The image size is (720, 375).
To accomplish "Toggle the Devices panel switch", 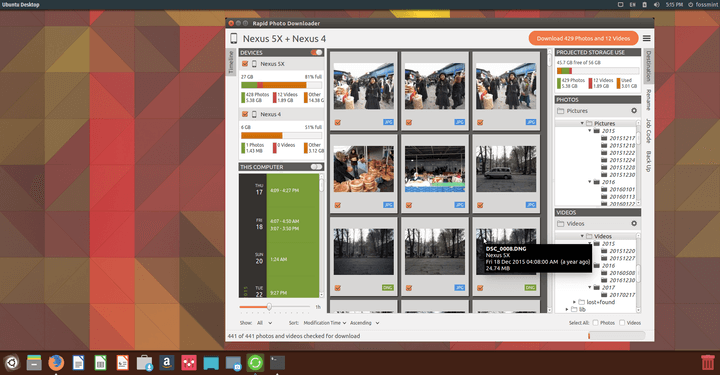I will tap(316, 52).
